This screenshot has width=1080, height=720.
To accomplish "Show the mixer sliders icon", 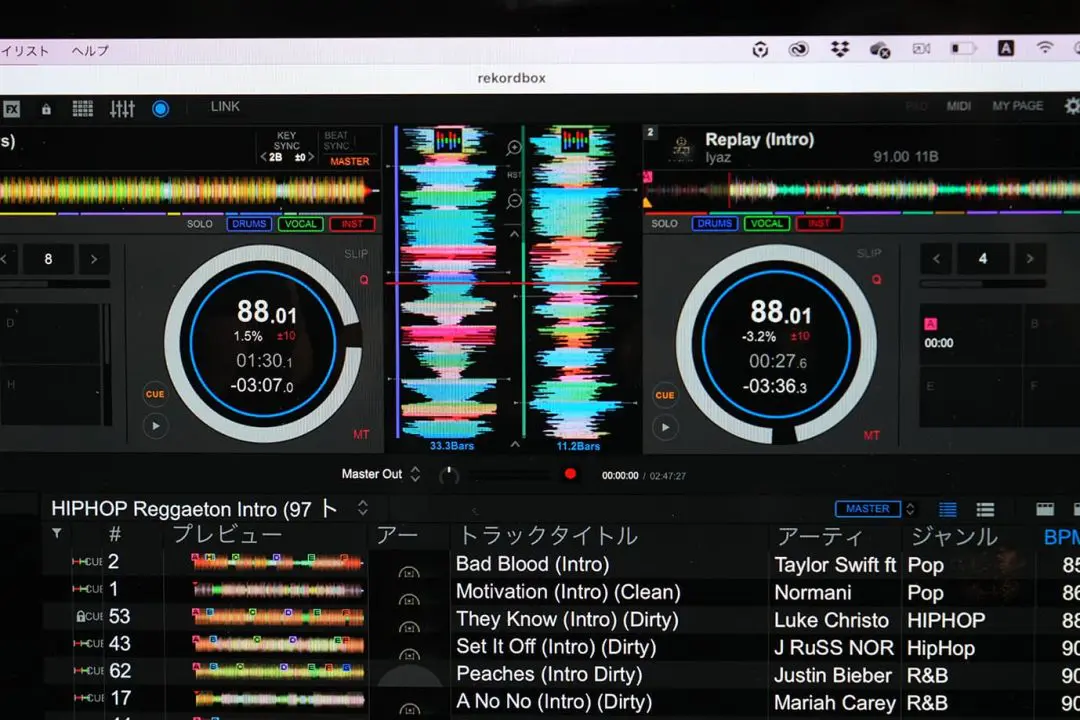I will pos(122,108).
